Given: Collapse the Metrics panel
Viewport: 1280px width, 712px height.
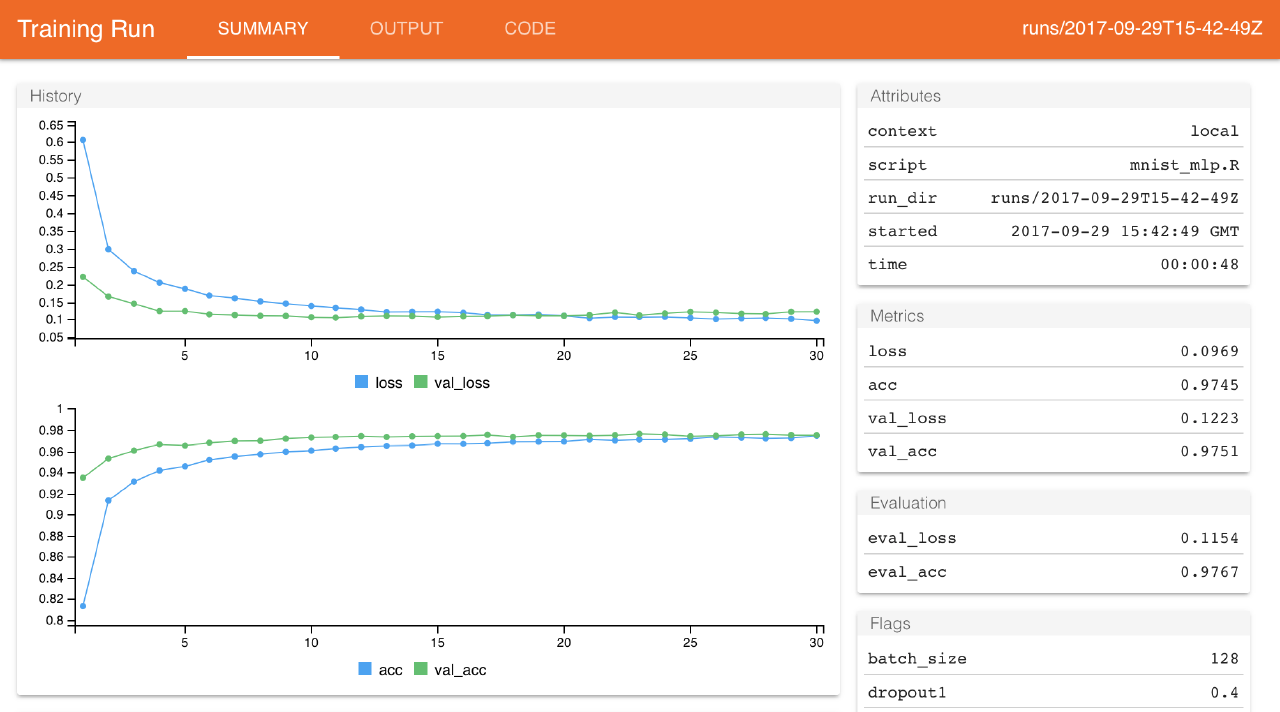Looking at the screenshot, I should 897,315.
